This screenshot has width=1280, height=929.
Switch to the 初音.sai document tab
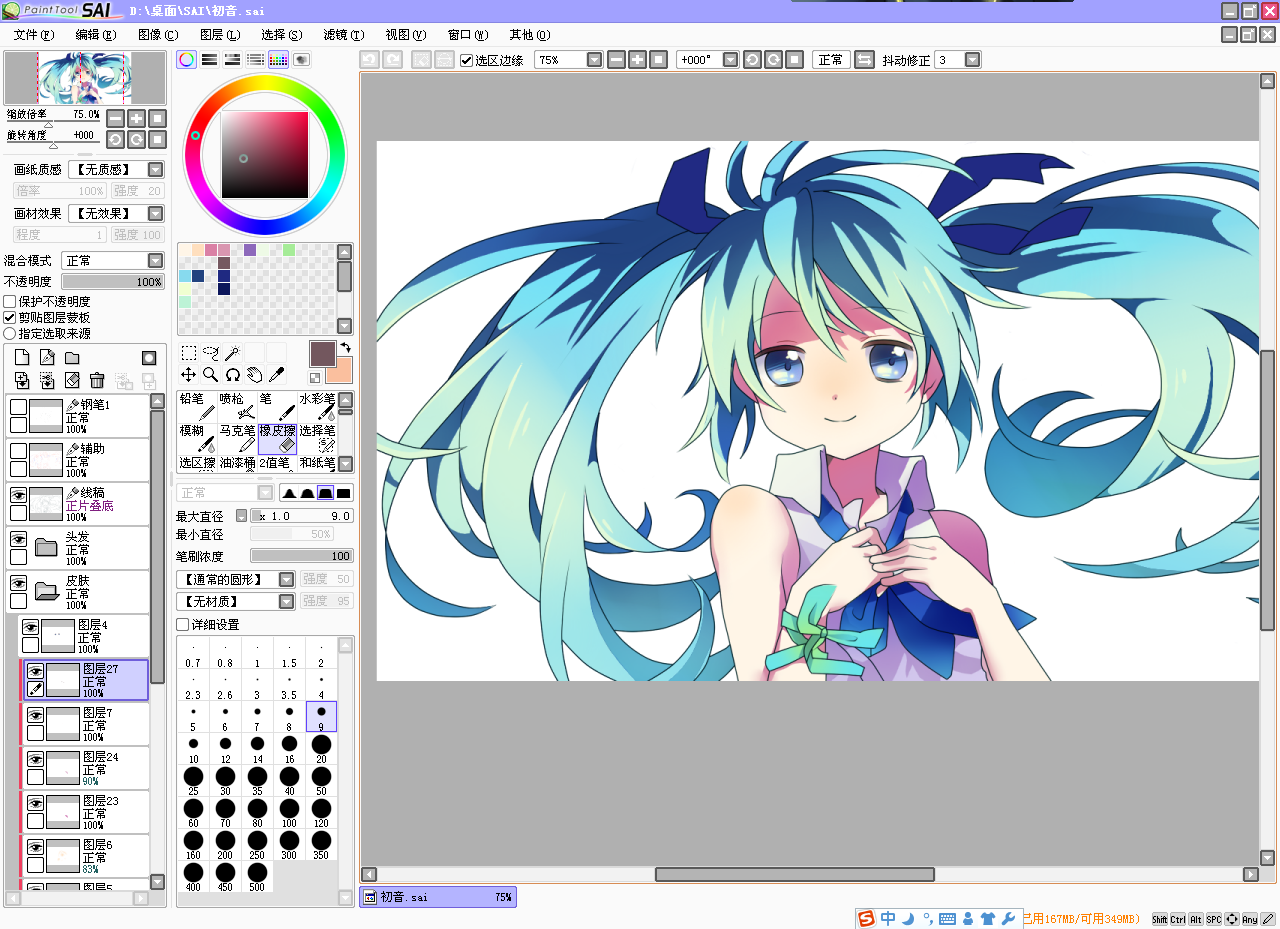pyautogui.click(x=438, y=897)
